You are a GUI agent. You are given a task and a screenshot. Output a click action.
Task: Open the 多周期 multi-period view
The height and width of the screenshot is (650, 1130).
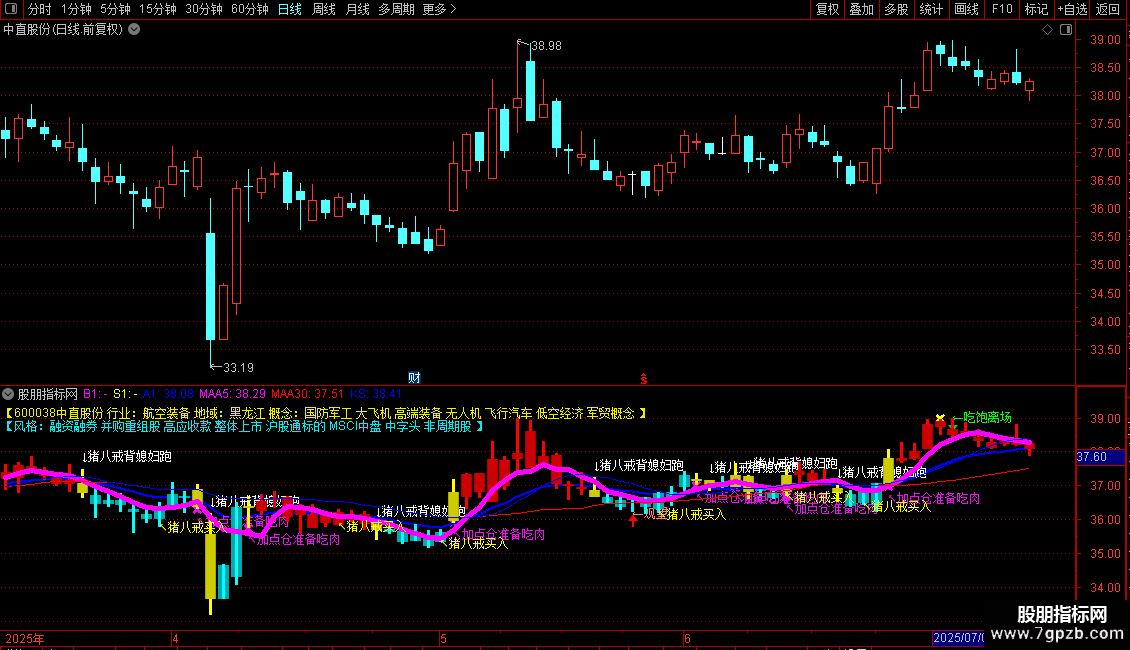pos(396,9)
